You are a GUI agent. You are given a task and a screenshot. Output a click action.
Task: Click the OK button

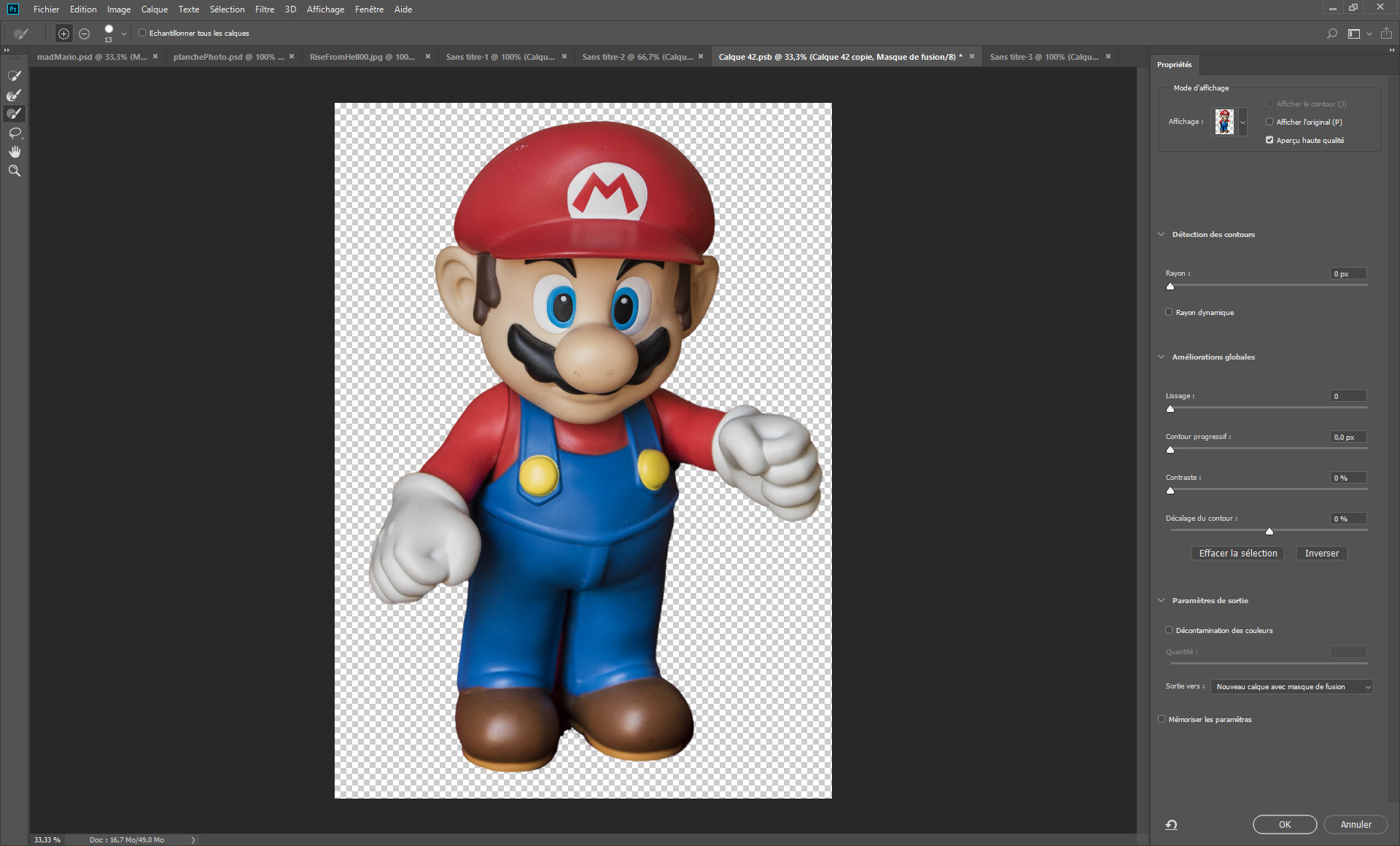click(x=1285, y=825)
